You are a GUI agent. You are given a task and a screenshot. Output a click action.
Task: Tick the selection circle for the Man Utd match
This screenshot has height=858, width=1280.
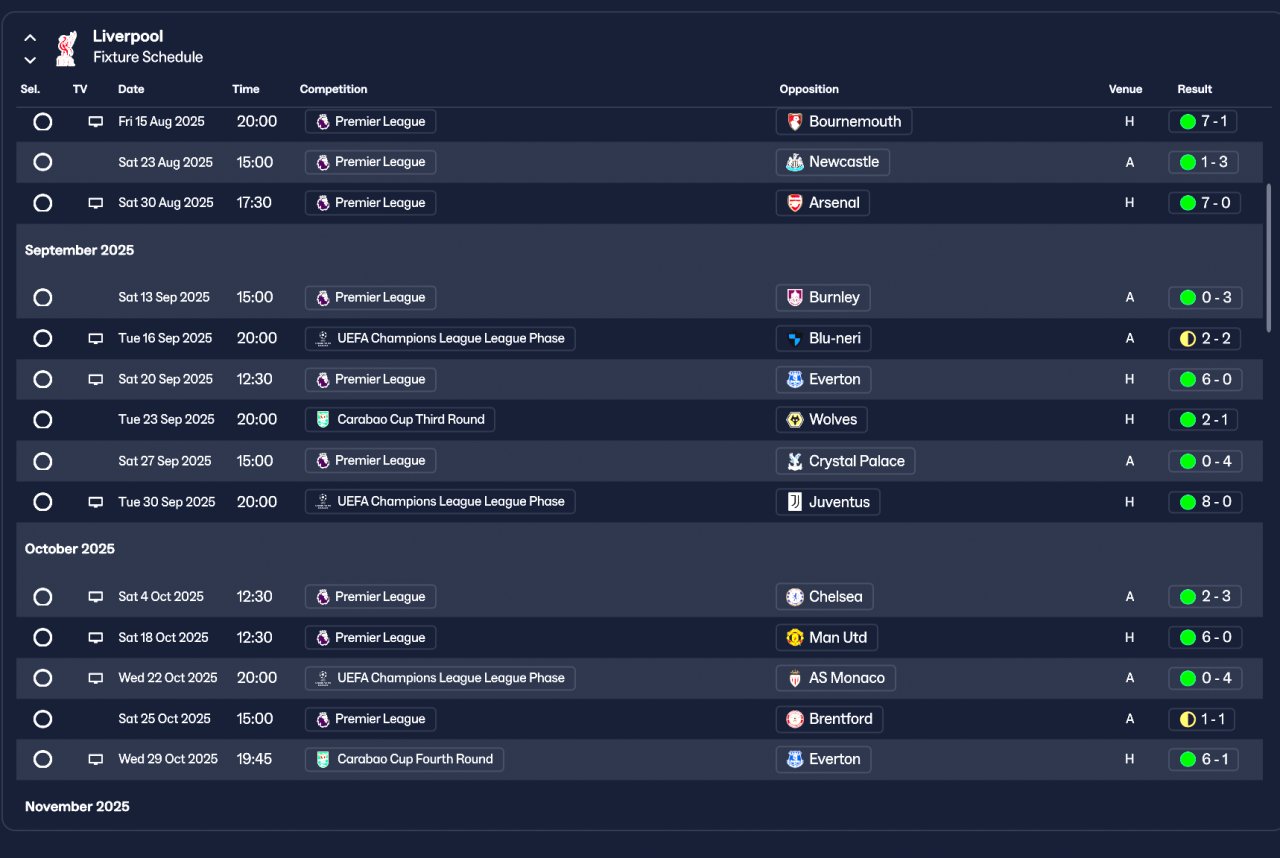click(x=42, y=638)
